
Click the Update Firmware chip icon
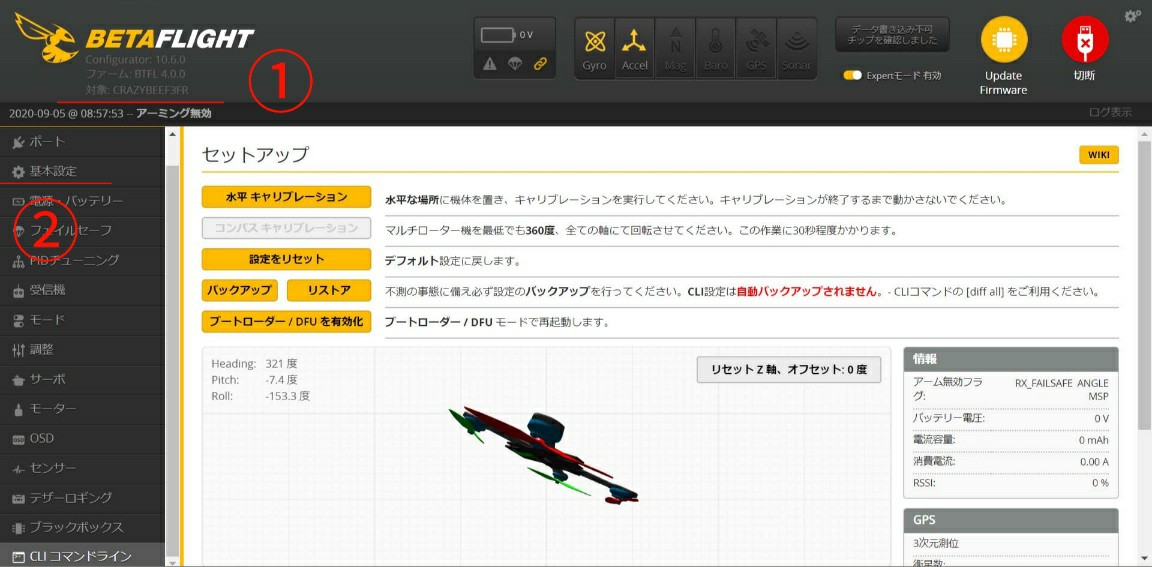click(x=1004, y=40)
